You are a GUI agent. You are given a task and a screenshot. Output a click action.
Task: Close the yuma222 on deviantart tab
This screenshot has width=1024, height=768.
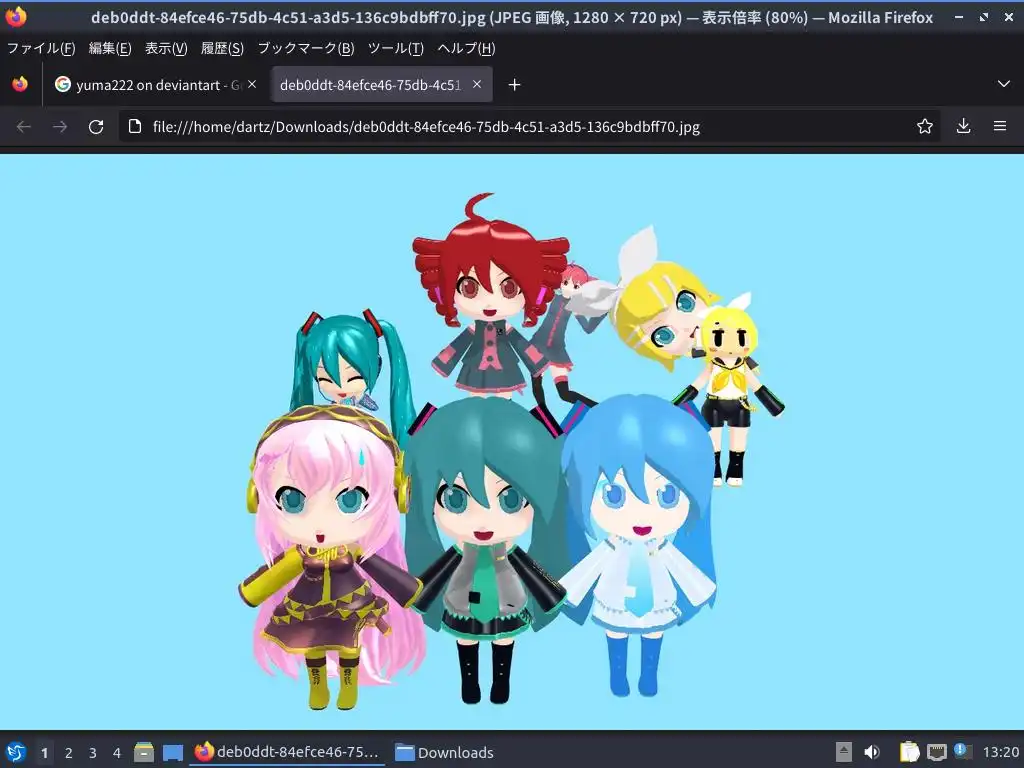(x=252, y=84)
